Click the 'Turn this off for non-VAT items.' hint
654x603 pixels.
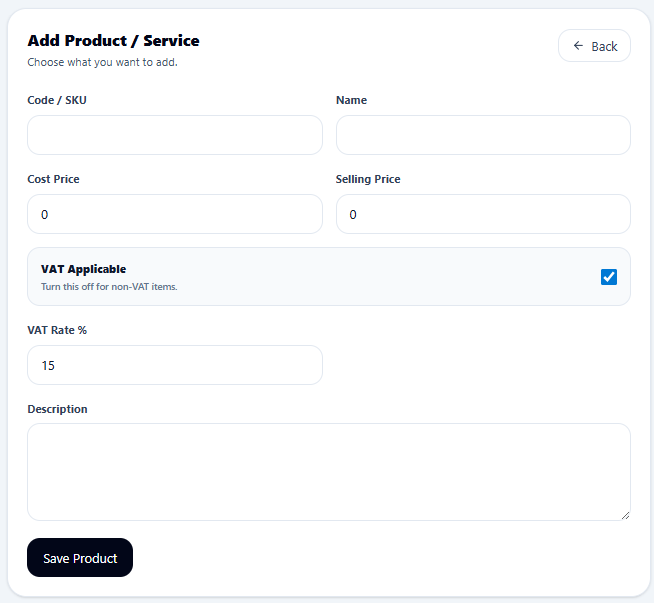coord(109,286)
